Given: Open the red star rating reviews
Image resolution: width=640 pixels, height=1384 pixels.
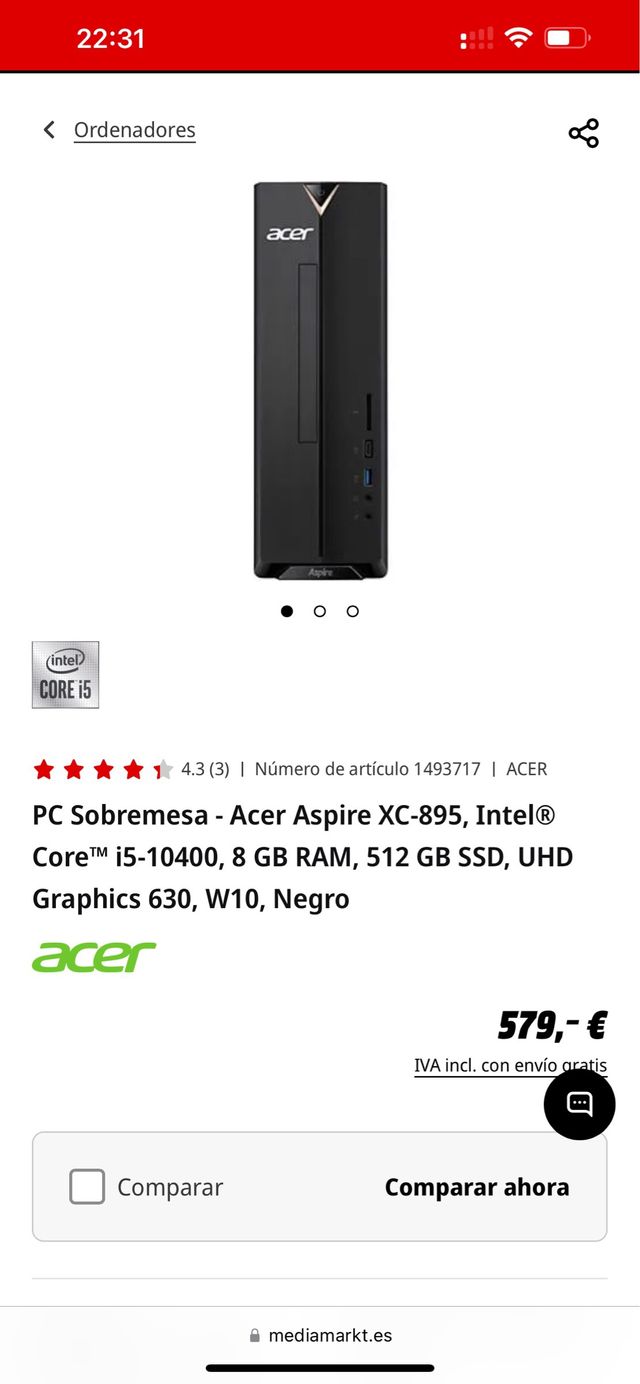Looking at the screenshot, I should (x=103, y=769).
